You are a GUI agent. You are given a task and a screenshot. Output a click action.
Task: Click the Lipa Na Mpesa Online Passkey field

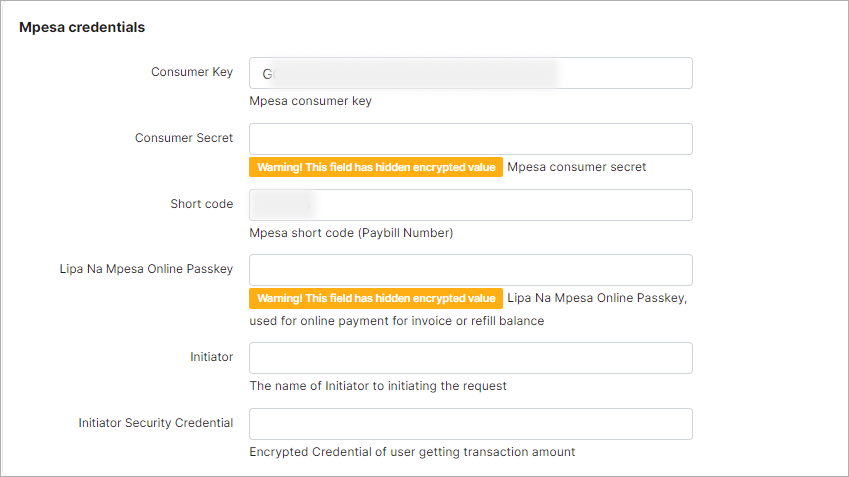tap(470, 270)
